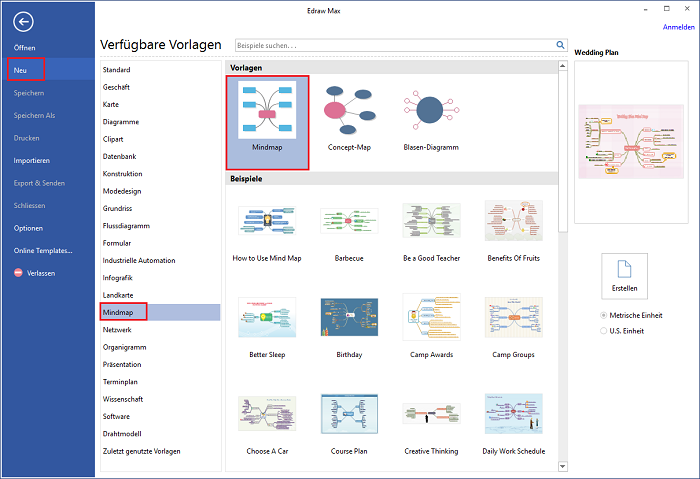Open the Drucken menu item
Screen dimensions: 700x479
[26, 138]
